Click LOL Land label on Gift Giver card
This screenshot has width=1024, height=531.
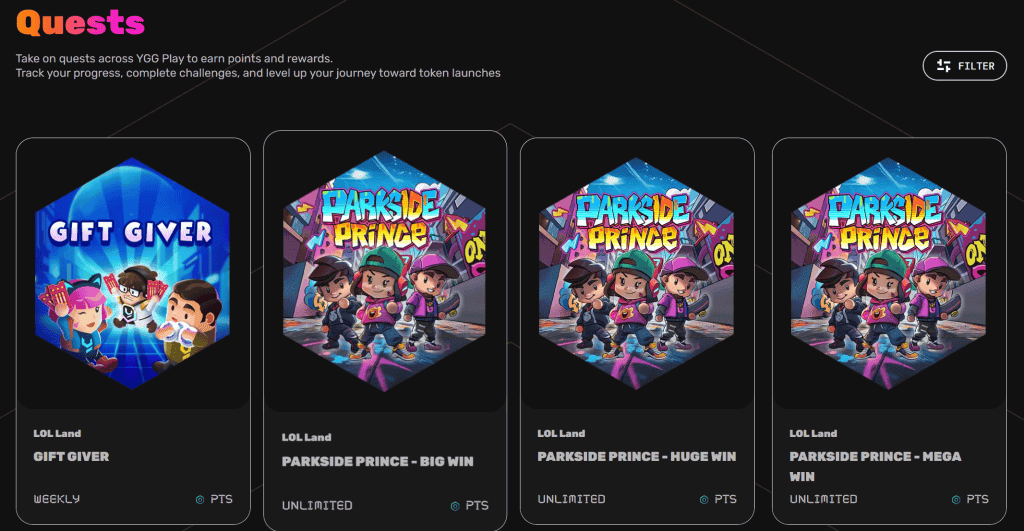pos(57,434)
